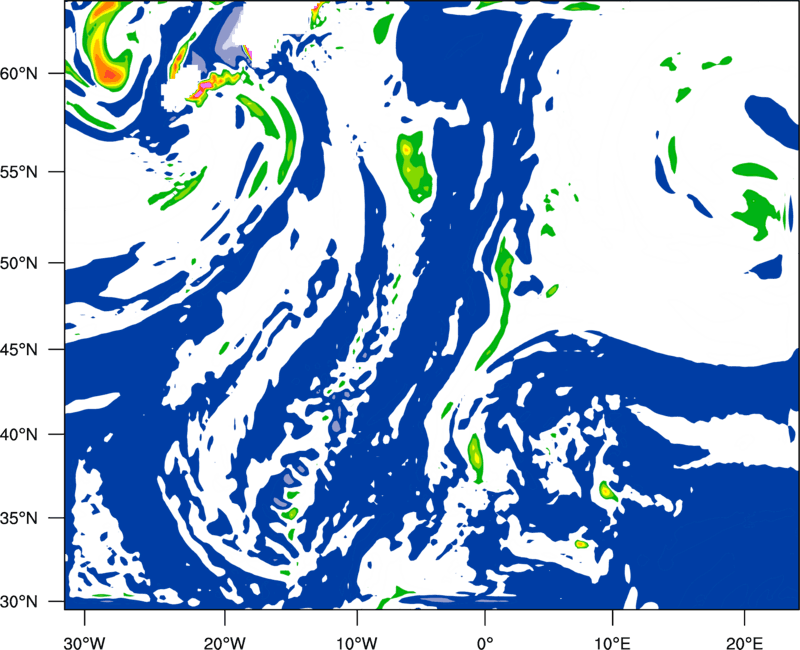Screen dimensions: 800x650
Task: Click the 35°N latitude label
Action: [19, 518]
